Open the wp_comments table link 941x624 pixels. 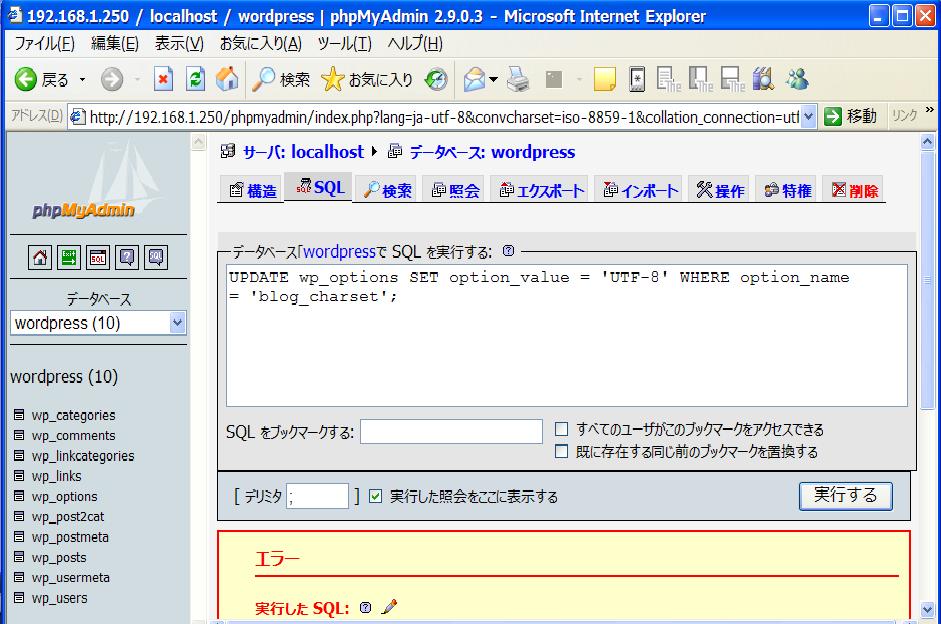pyautogui.click(x=73, y=435)
